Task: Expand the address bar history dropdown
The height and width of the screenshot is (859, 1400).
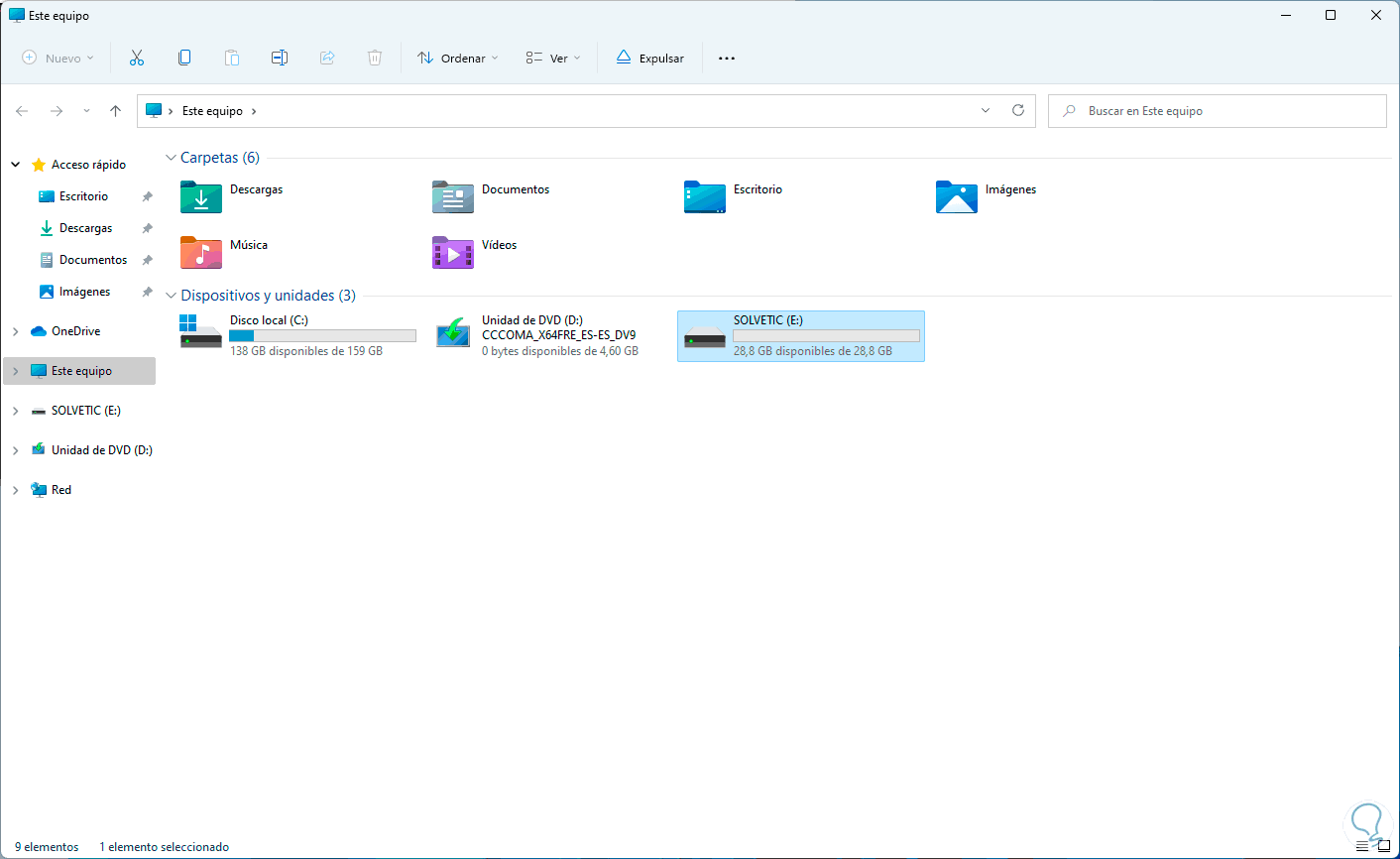Action: coord(986,111)
